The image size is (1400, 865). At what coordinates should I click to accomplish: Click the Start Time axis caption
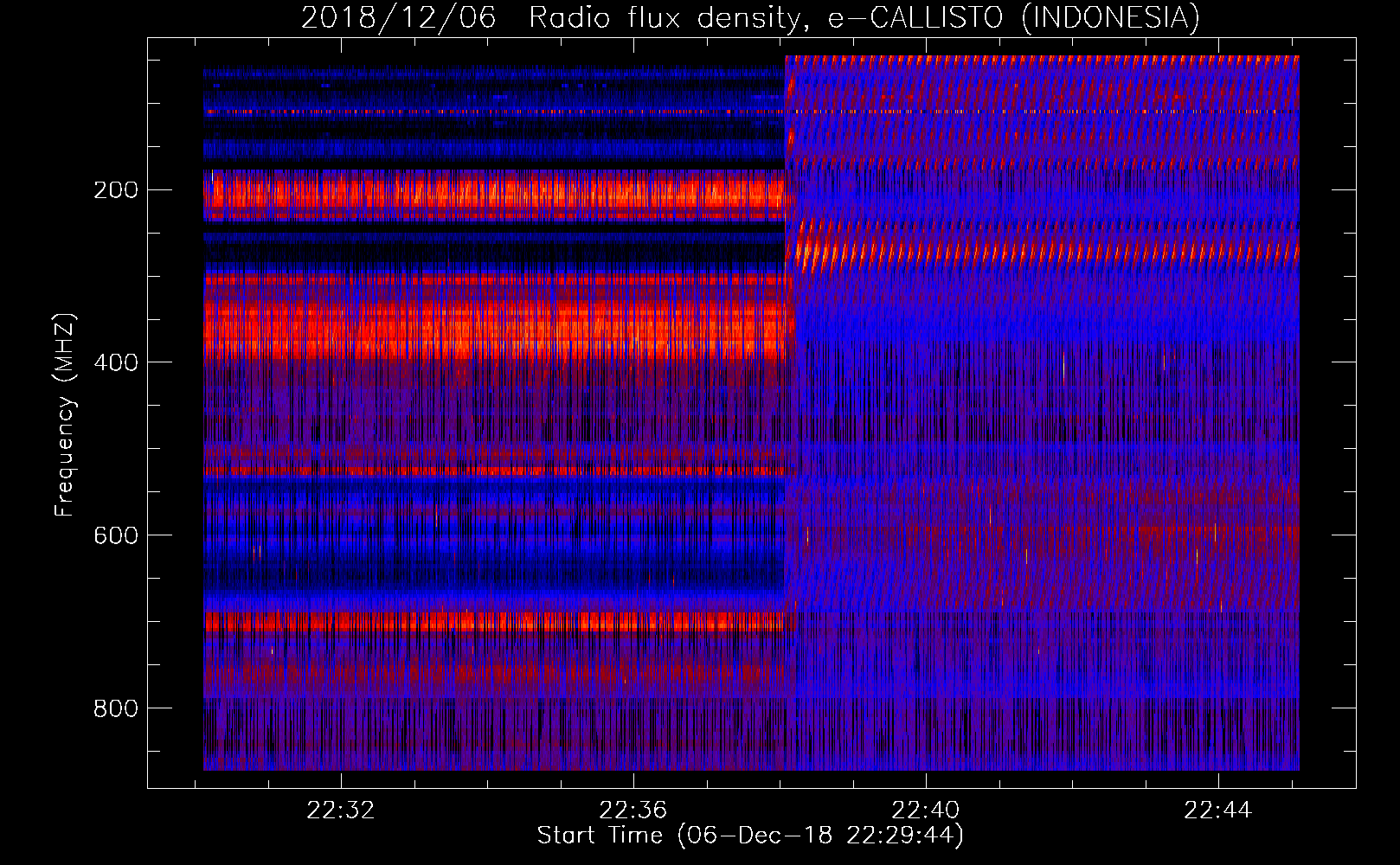750,836
